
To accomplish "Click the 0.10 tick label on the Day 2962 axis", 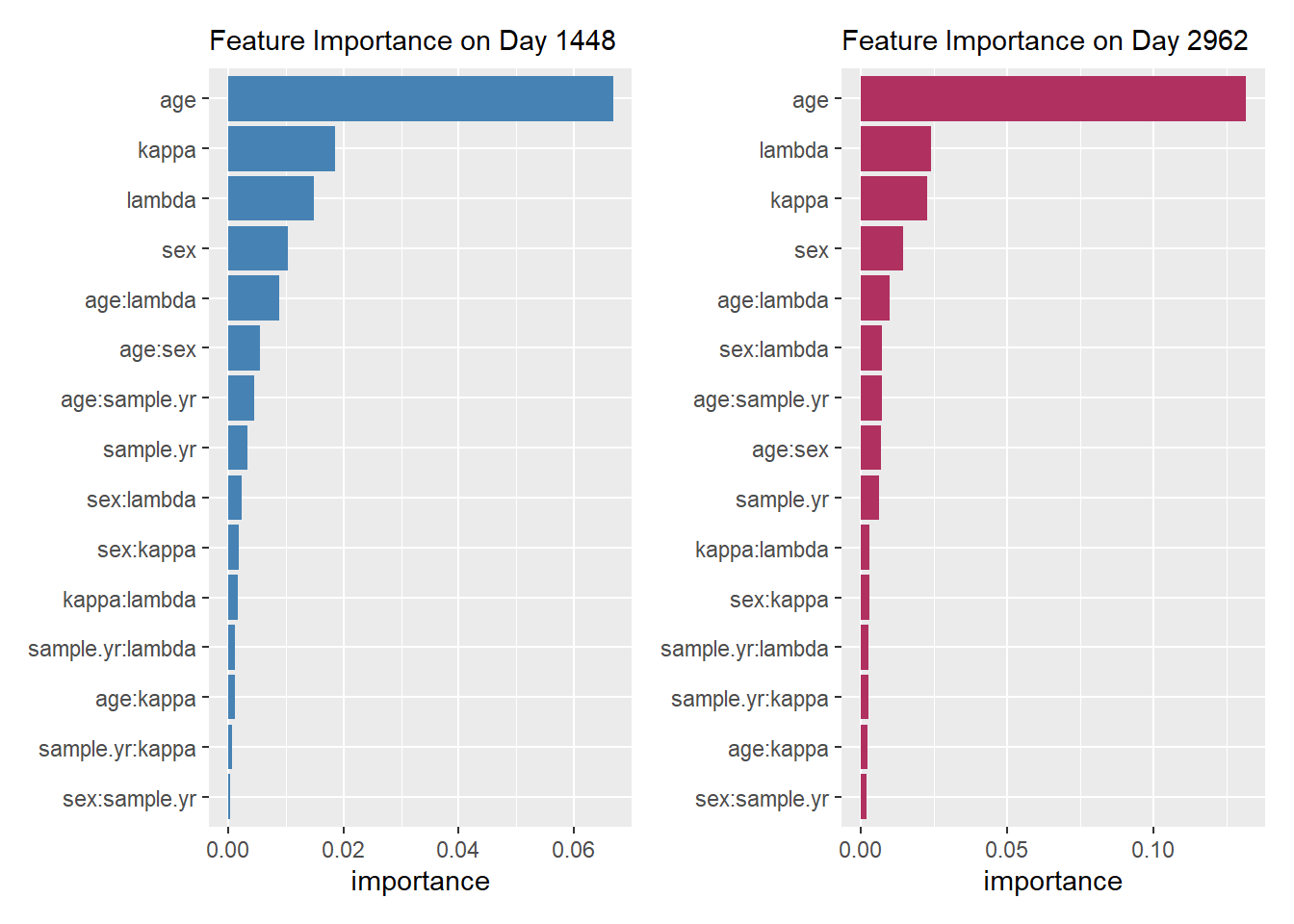I will (x=1152, y=850).
